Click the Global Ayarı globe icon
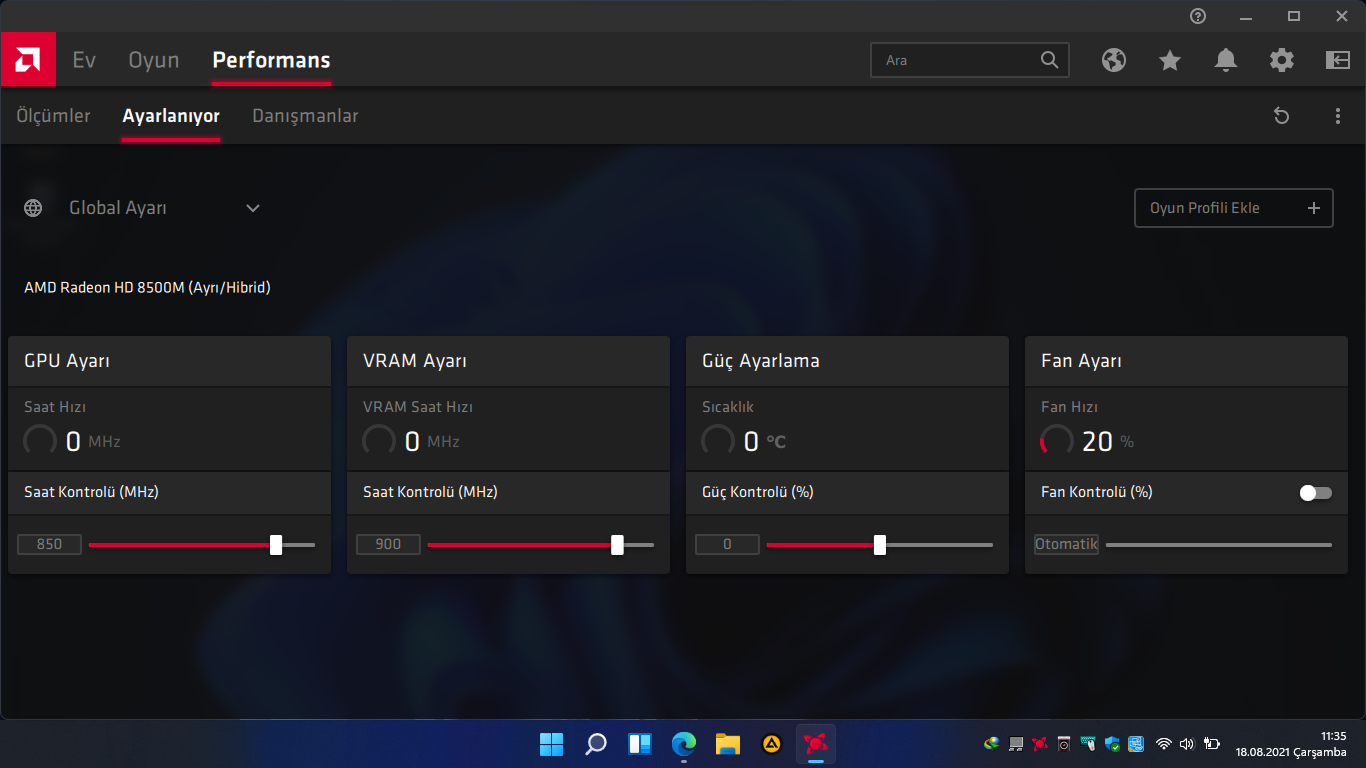Viewport: 1366px width, 768px height. click(33, 208)
